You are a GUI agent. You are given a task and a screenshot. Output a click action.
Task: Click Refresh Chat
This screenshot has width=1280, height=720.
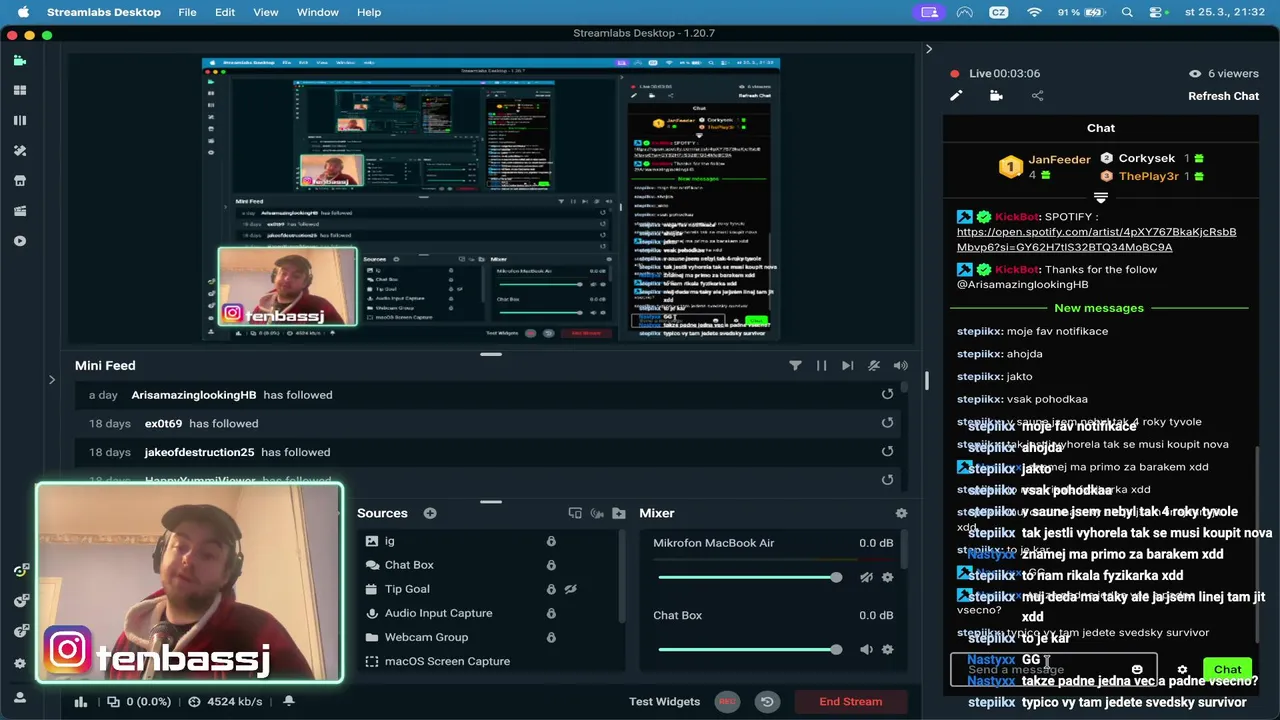tap(1223, 96)
